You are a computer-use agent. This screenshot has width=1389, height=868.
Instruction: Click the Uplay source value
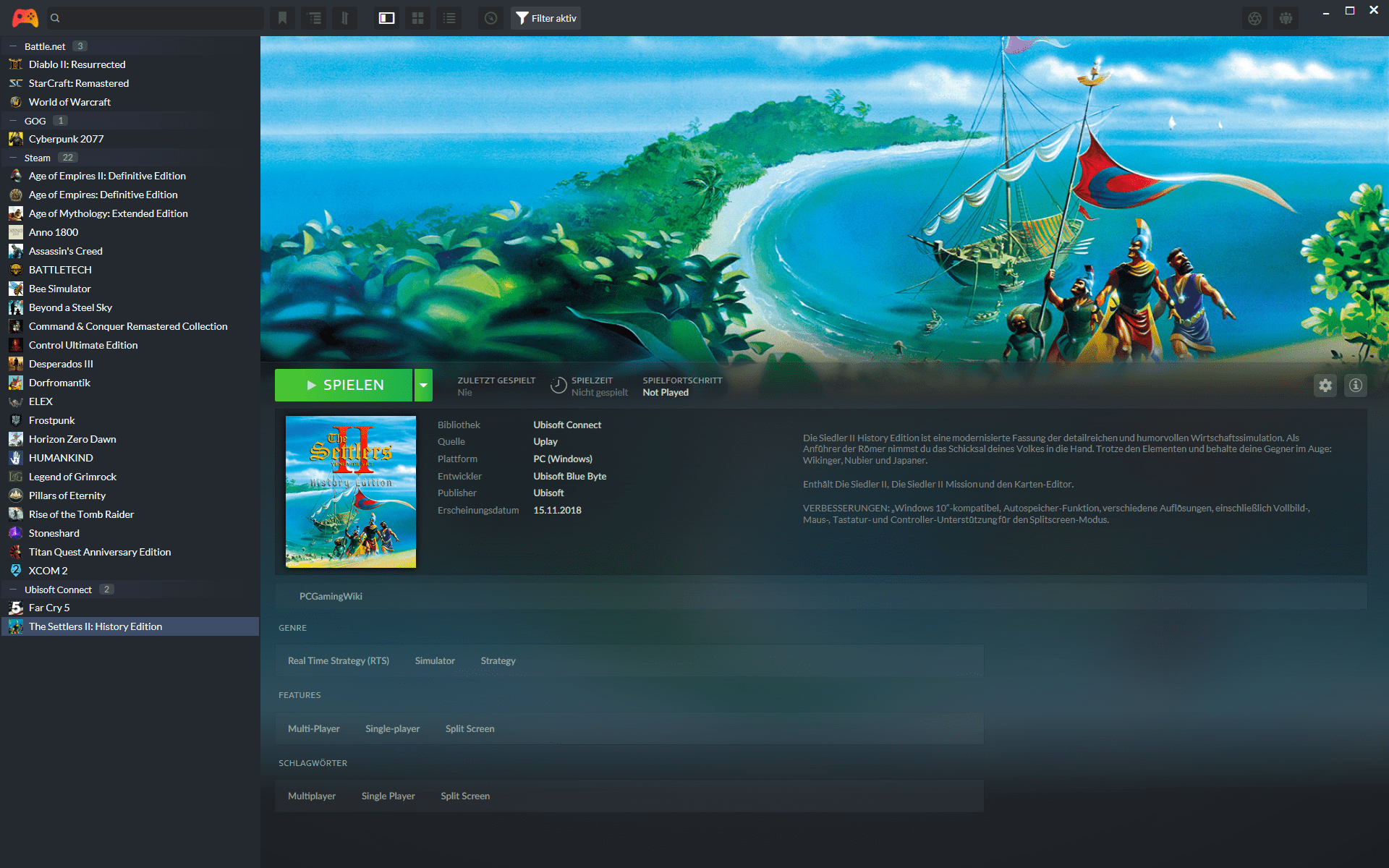[545, 441]
